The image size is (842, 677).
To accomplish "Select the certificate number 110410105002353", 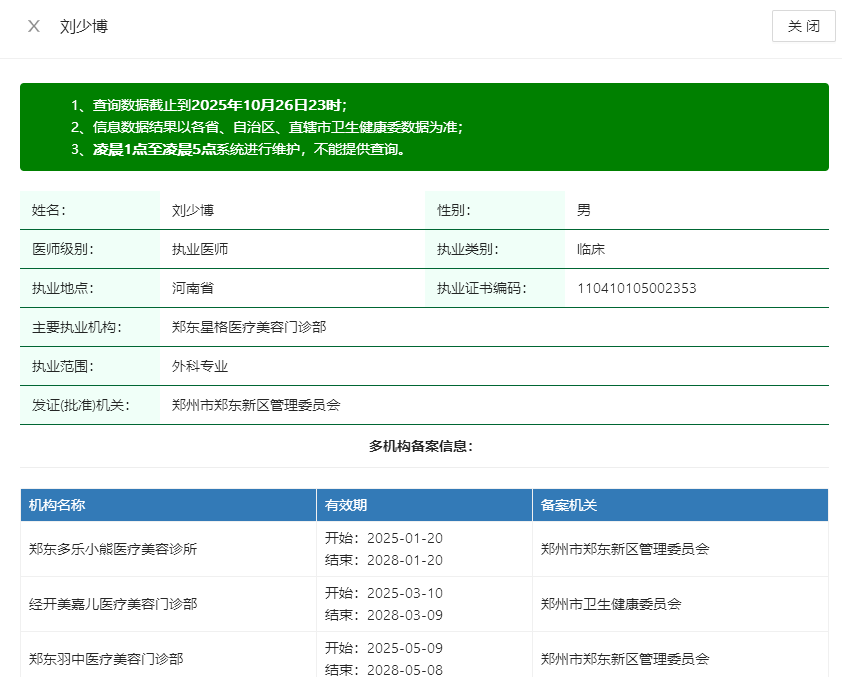I will pos(636,288).
